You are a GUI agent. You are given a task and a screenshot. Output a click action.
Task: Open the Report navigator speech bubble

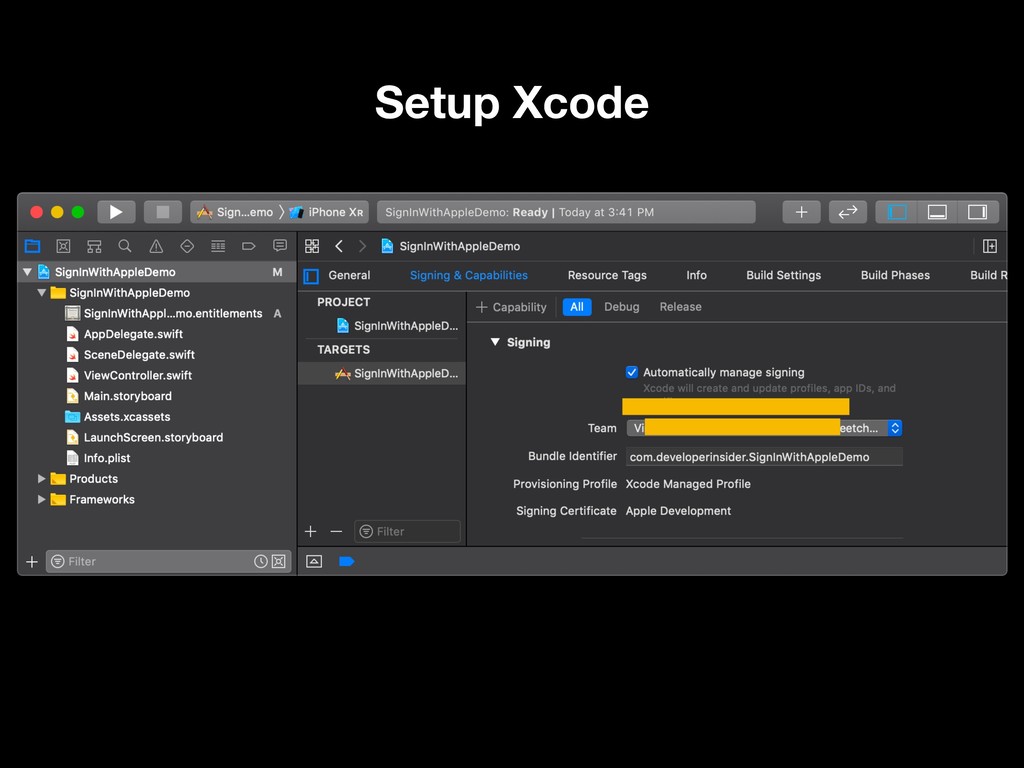[280, 246]
